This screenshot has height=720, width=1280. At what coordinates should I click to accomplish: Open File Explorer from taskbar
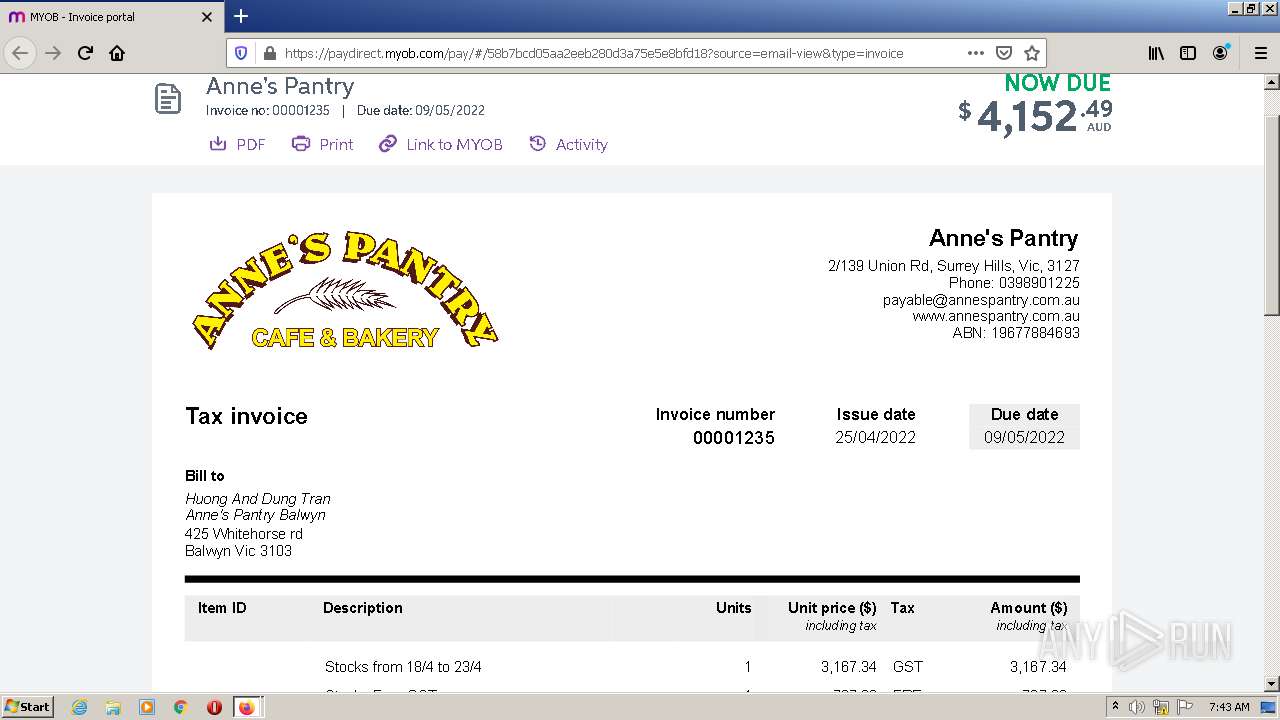113,707
